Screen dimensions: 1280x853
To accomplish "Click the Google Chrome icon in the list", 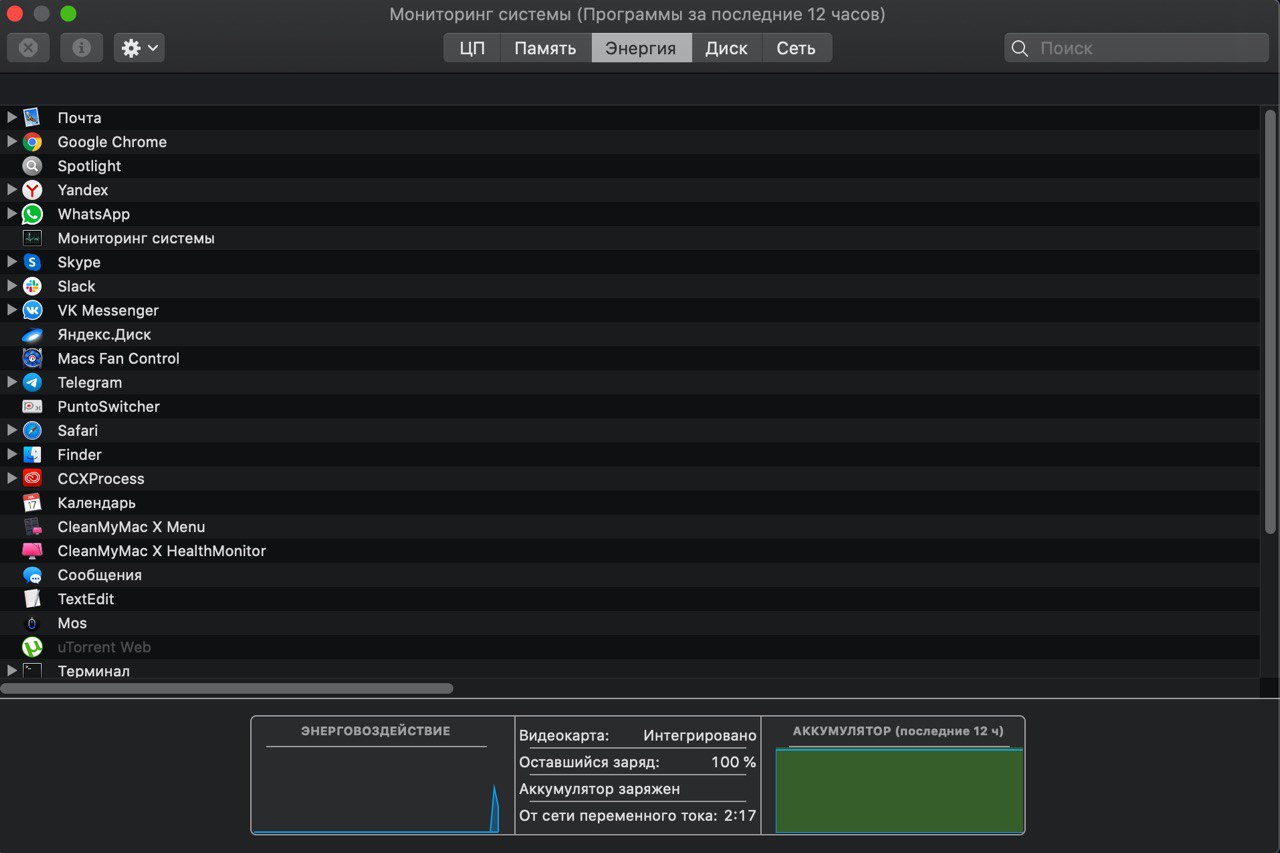I will (x=32, y=142).
